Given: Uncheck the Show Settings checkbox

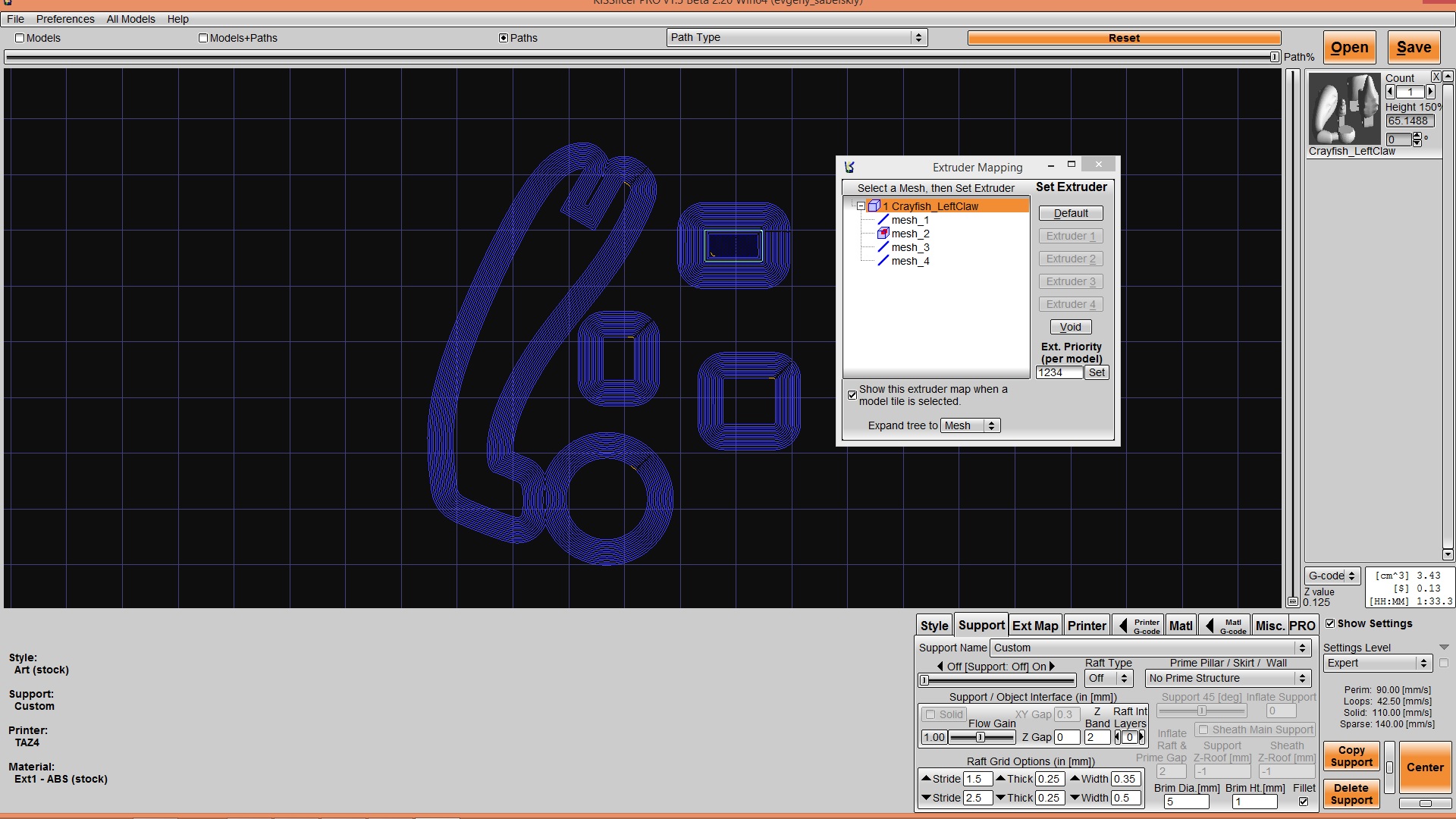Looking at the screenshot, I should tap(1330, 623).
